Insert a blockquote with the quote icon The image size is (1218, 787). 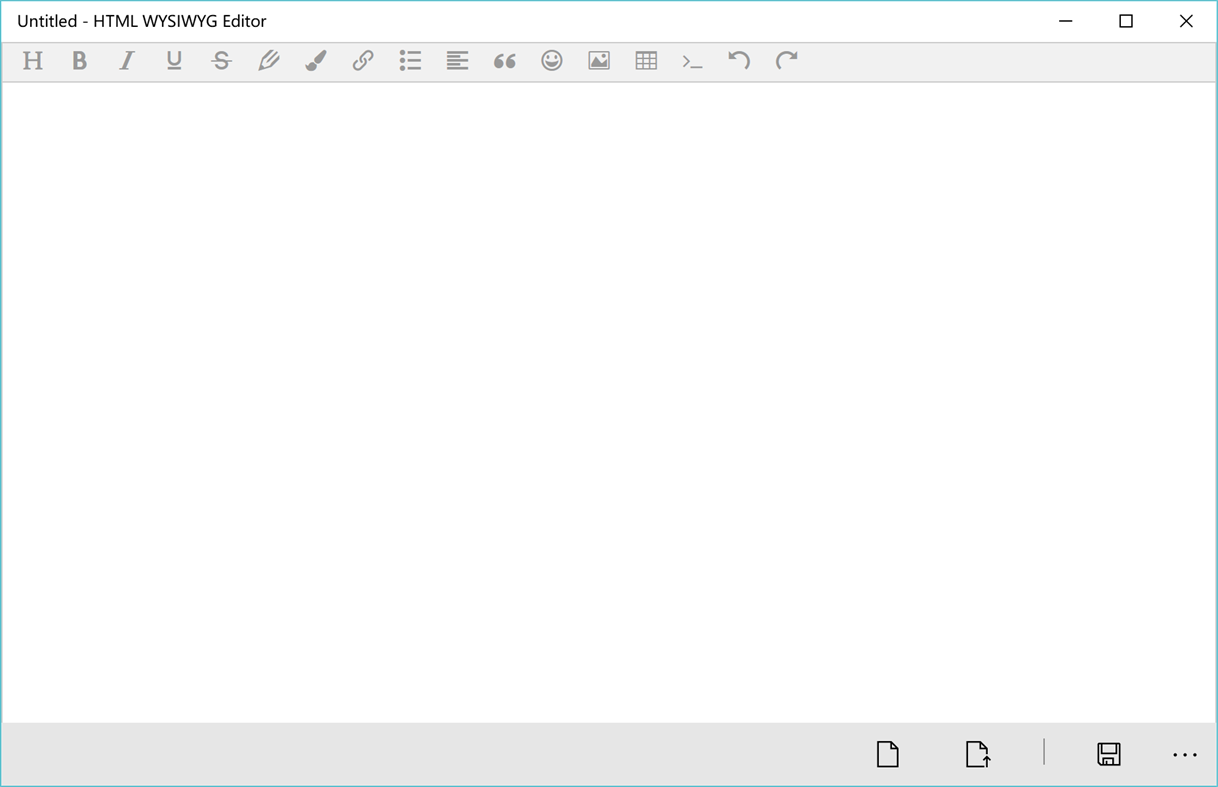coord(504,61)
